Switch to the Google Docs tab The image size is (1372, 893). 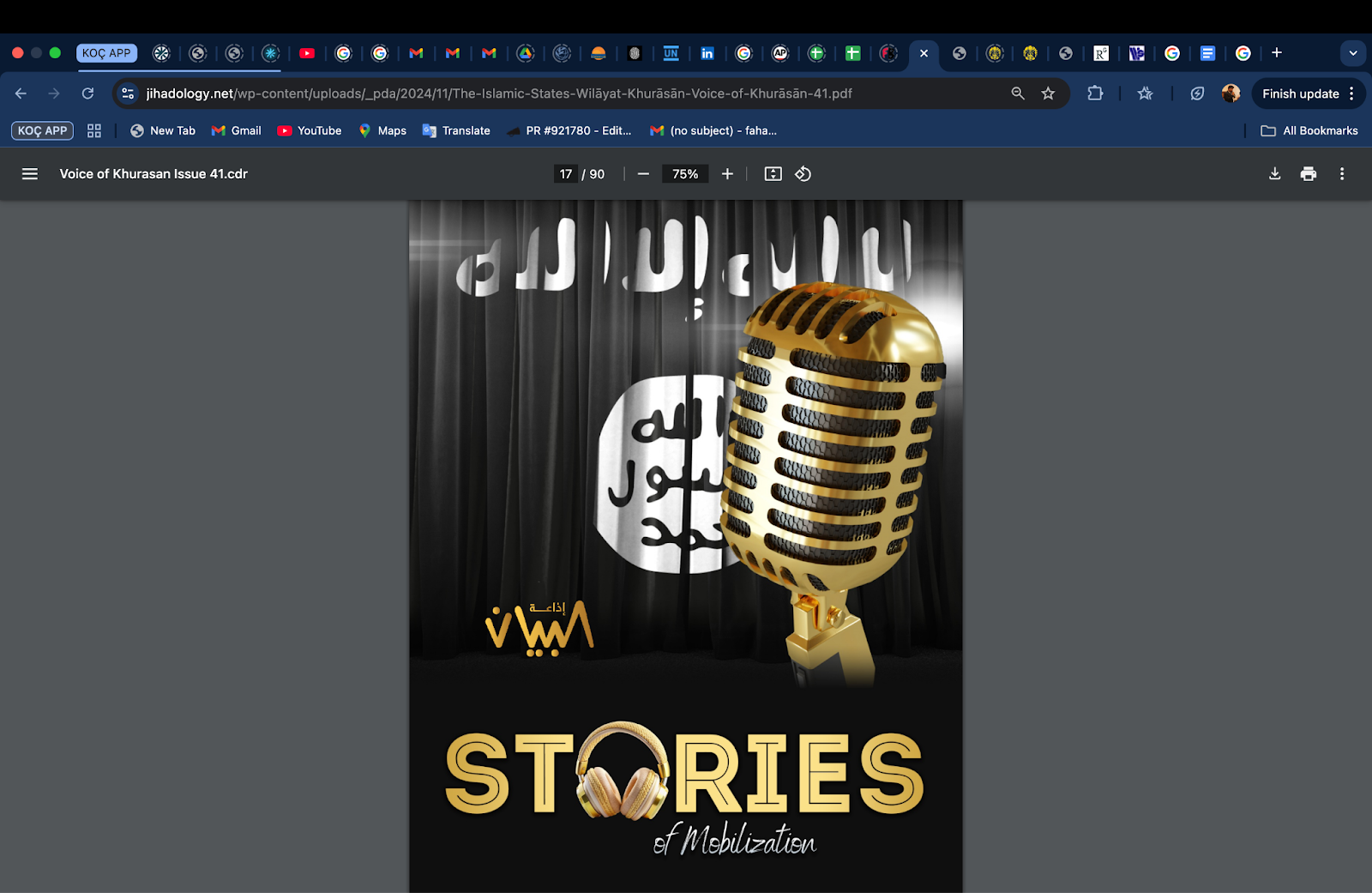click(1207, 53)
